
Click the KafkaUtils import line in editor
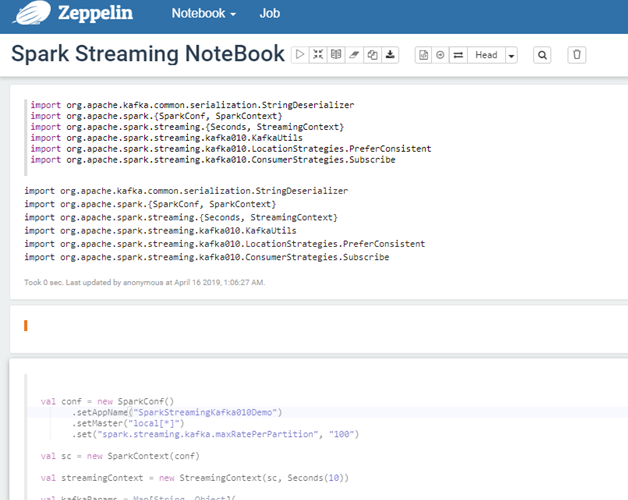coord(167,138)
